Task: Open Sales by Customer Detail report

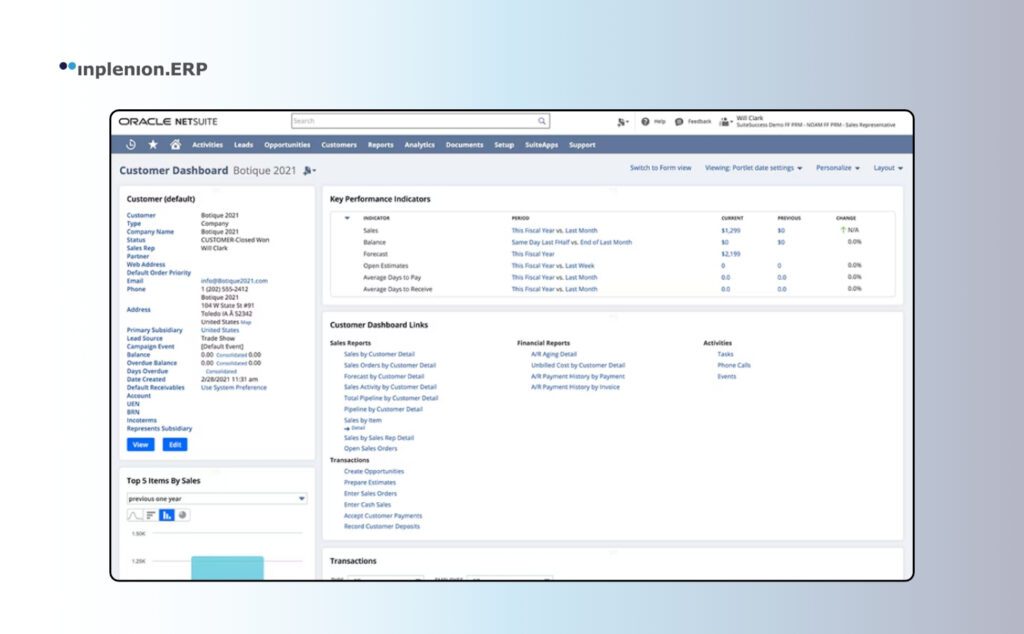Action: 379,354
